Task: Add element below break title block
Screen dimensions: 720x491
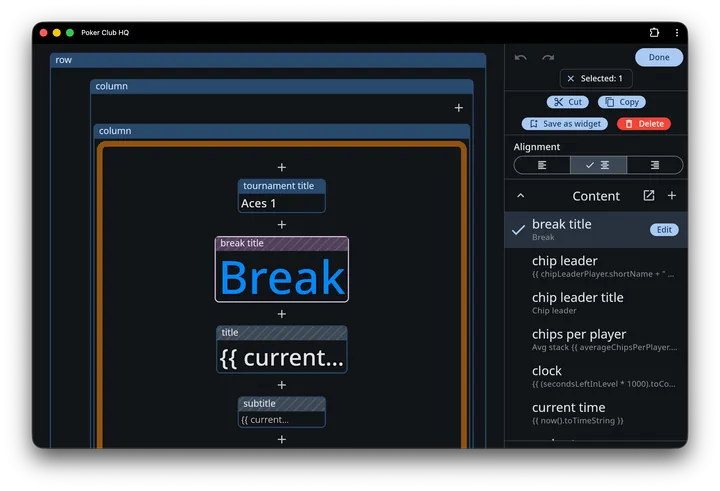Action: 281,314
